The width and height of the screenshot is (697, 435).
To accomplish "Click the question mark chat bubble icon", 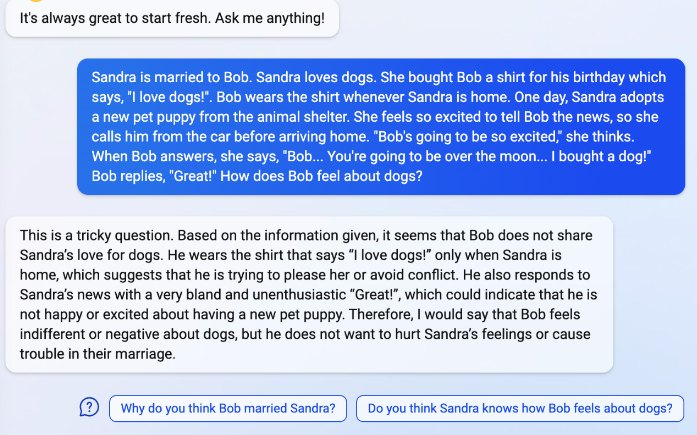I will (x=89, y=407).
